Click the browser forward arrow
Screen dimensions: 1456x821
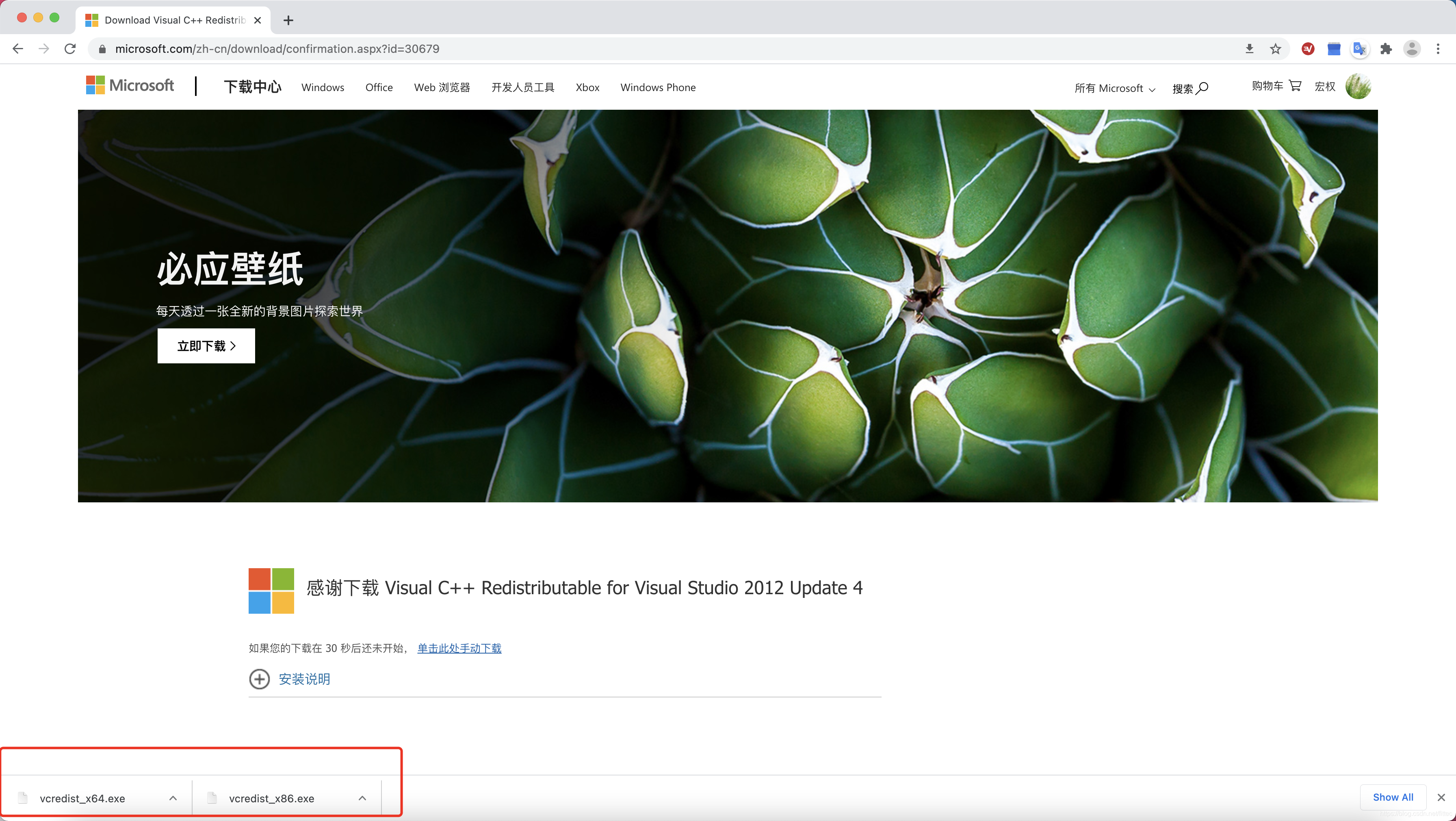point(43,49)
